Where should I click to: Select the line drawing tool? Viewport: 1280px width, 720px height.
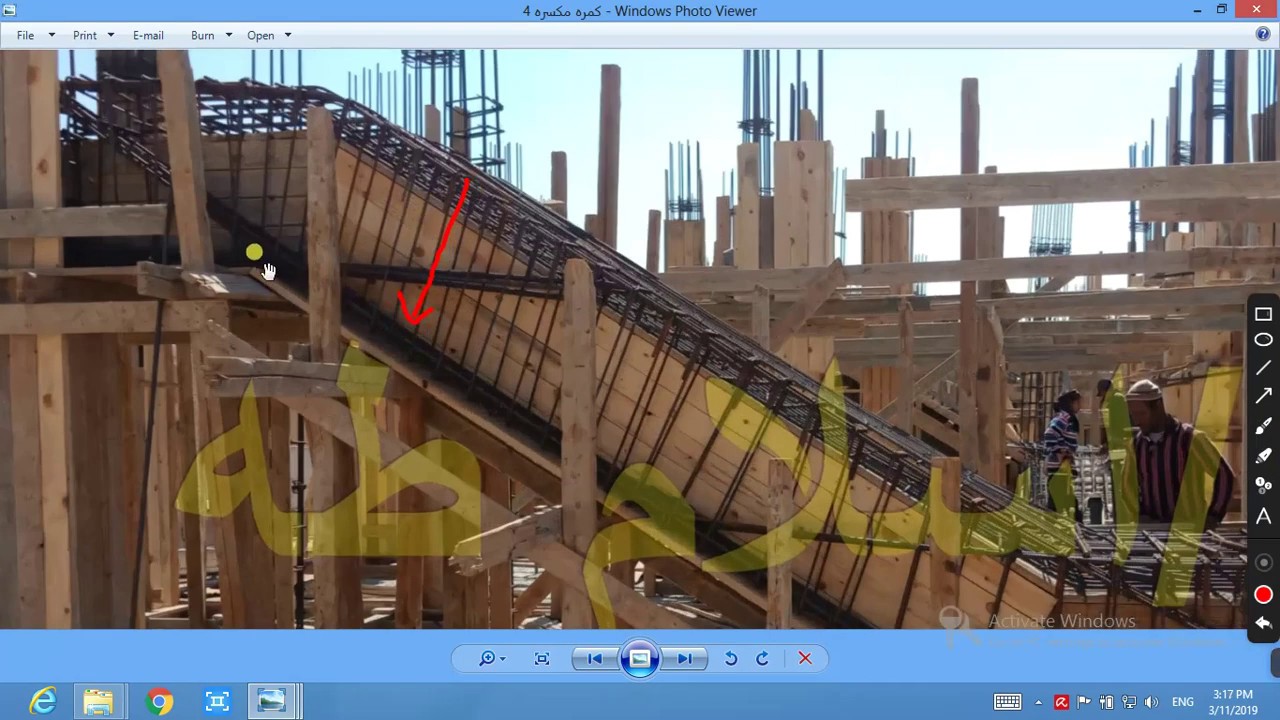coord(1263,368)
